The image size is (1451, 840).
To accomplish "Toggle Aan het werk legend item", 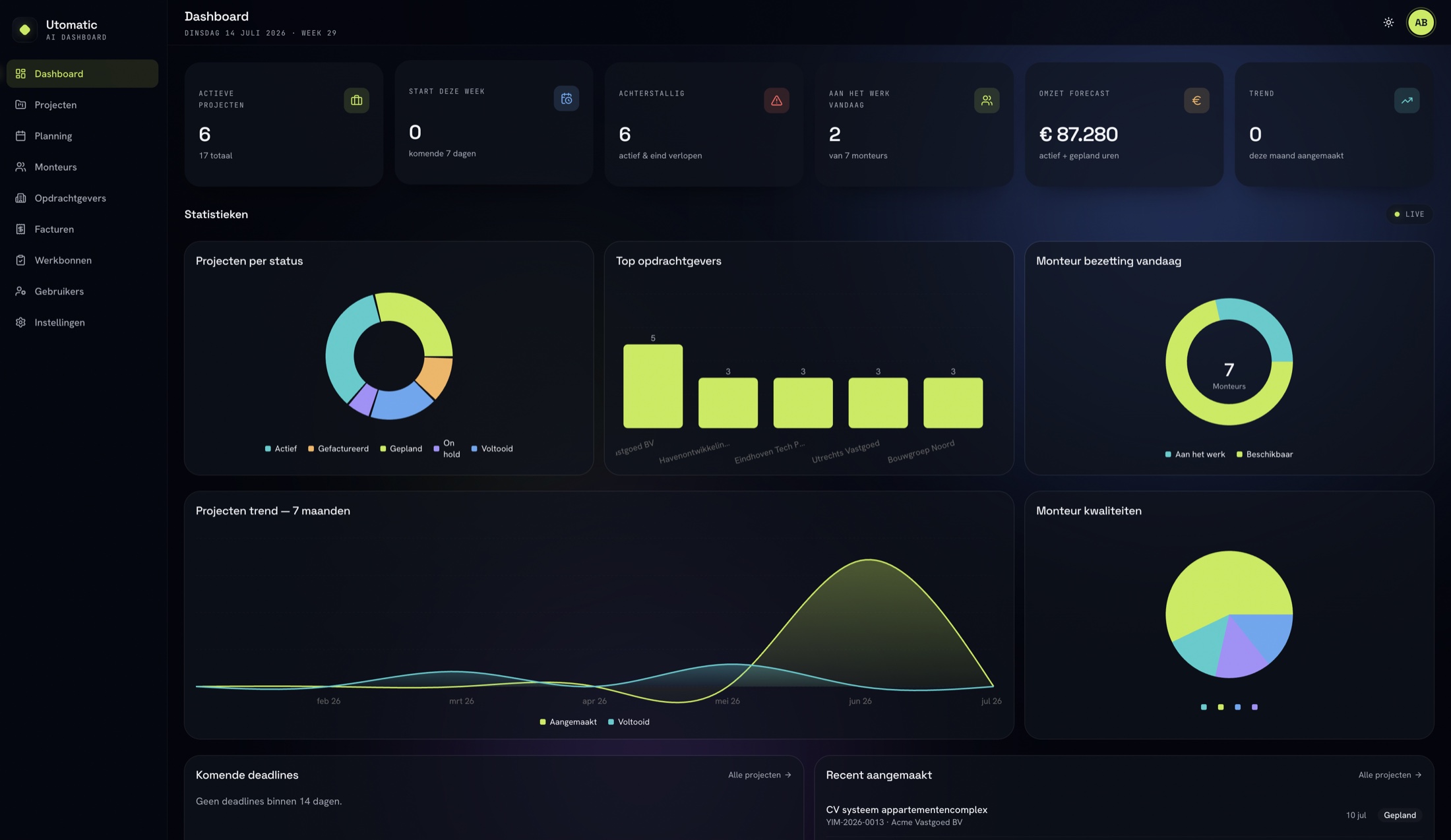I will pyautogui.click(x=1195, y=454).
